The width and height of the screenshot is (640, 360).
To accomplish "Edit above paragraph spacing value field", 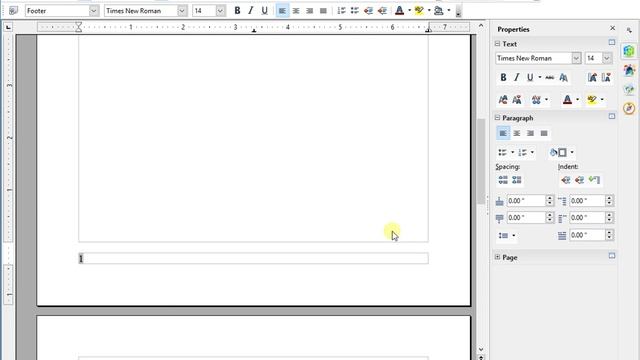I will tap(526, 201).
